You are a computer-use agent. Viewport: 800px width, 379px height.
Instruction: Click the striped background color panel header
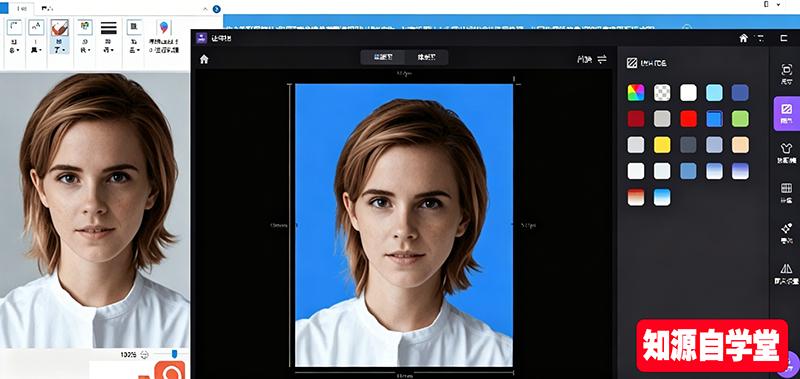coord(646,63)
